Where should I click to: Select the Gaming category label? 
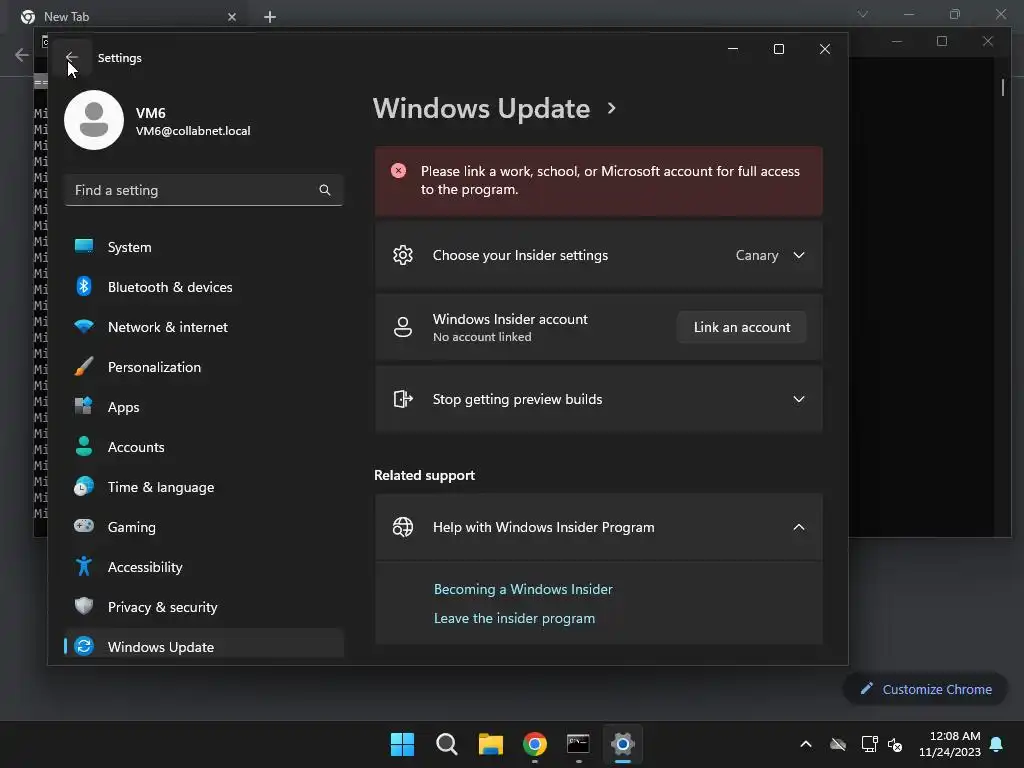coord(131,527)
